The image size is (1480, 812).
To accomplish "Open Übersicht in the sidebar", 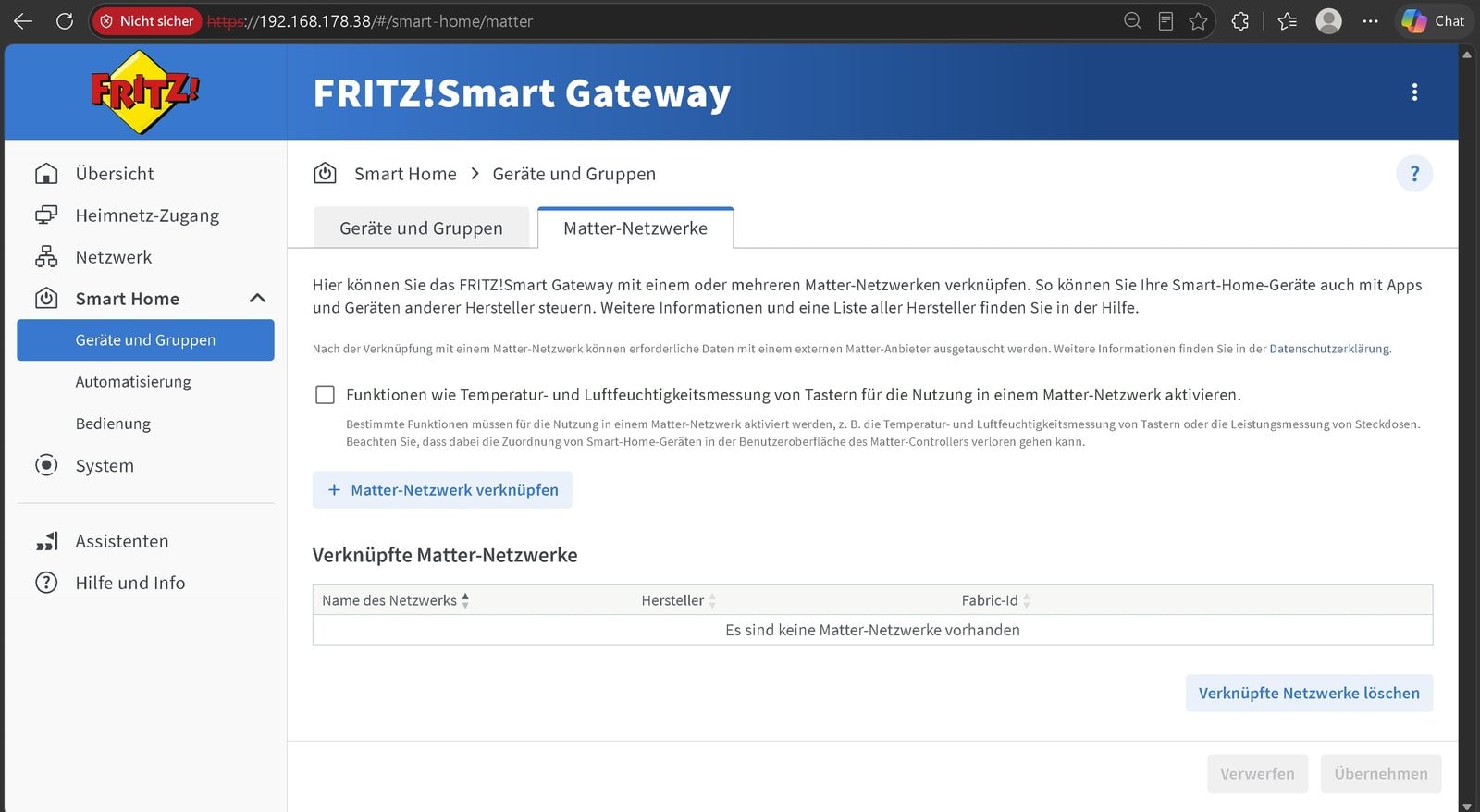I will click(115, 174).
